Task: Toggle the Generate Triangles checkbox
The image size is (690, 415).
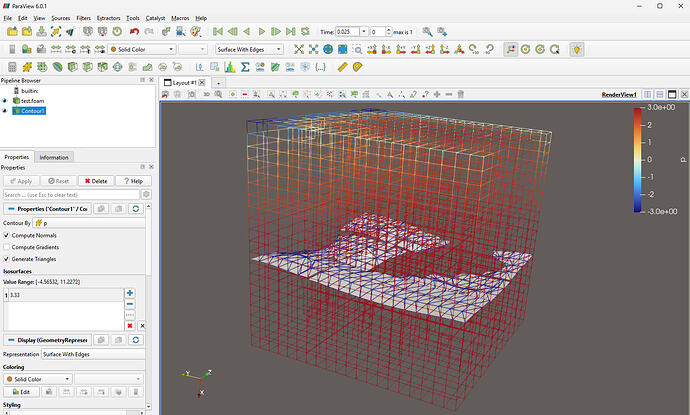Action: 7,259
